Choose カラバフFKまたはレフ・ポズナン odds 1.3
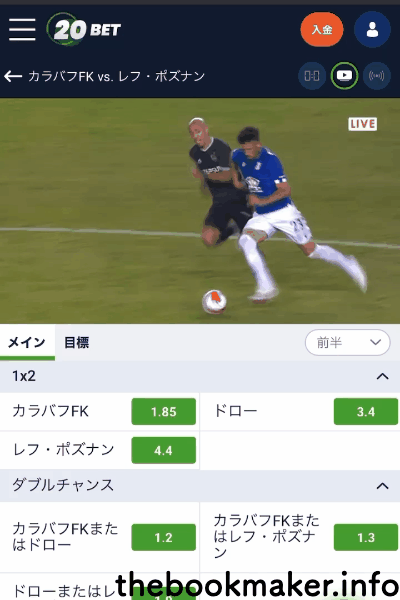The image size is (400, 600). click(x=366, y=537)
